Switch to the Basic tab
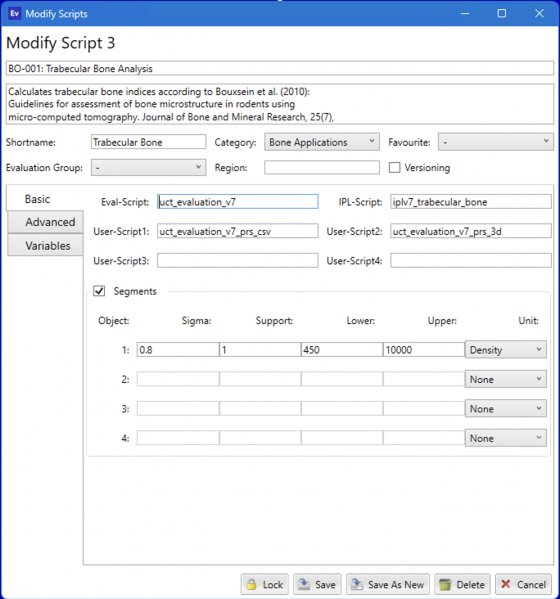The image size is (560, 599). 45,199
